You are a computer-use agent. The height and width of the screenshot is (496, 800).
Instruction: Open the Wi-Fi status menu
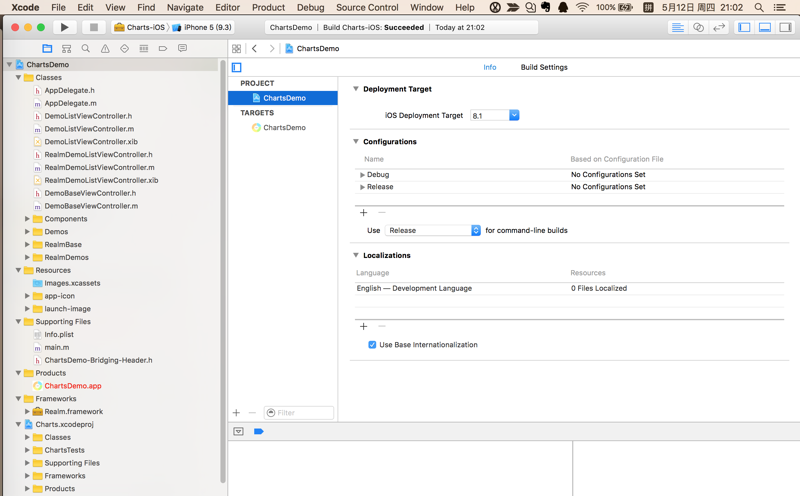point(582,7)
